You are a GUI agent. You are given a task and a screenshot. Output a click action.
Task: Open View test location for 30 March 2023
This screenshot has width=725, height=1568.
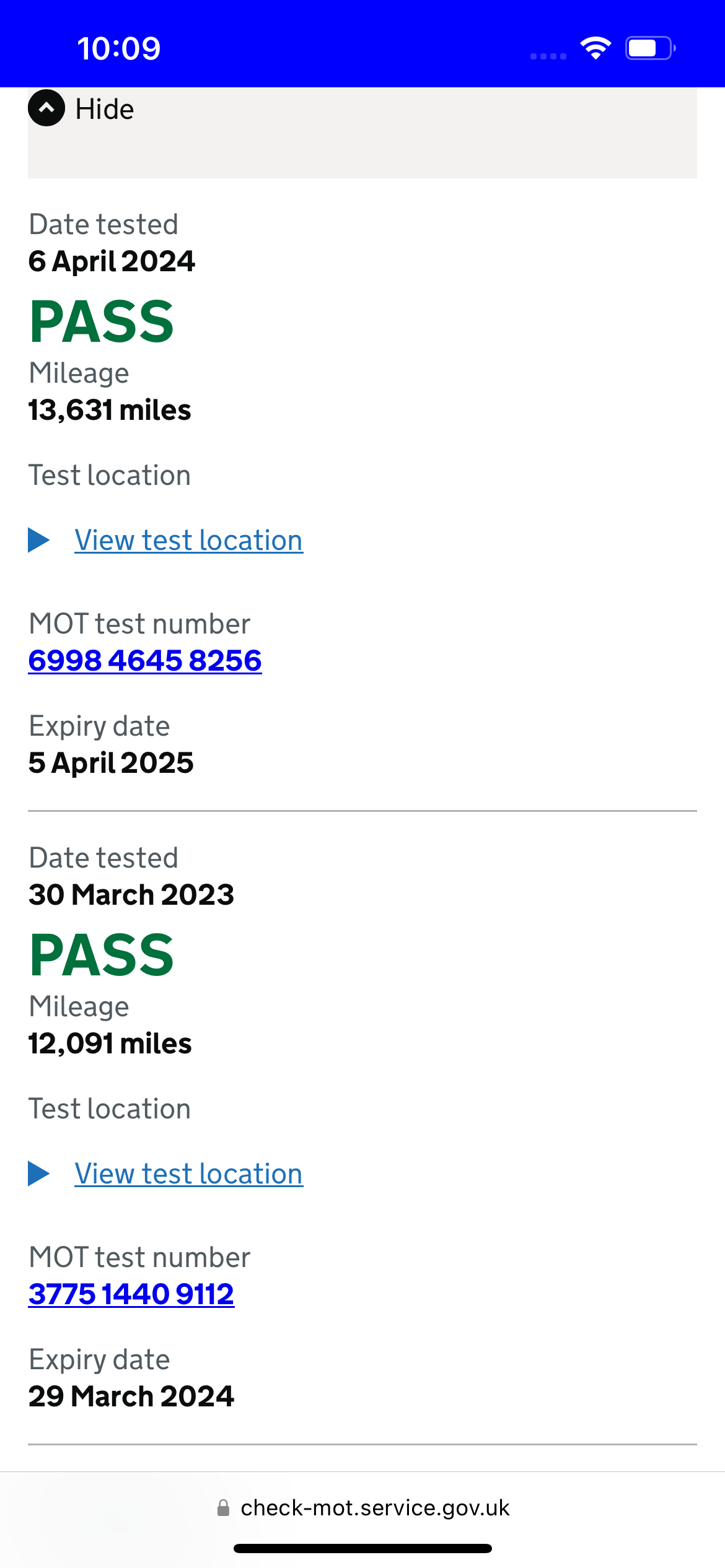pos(189,1174)
